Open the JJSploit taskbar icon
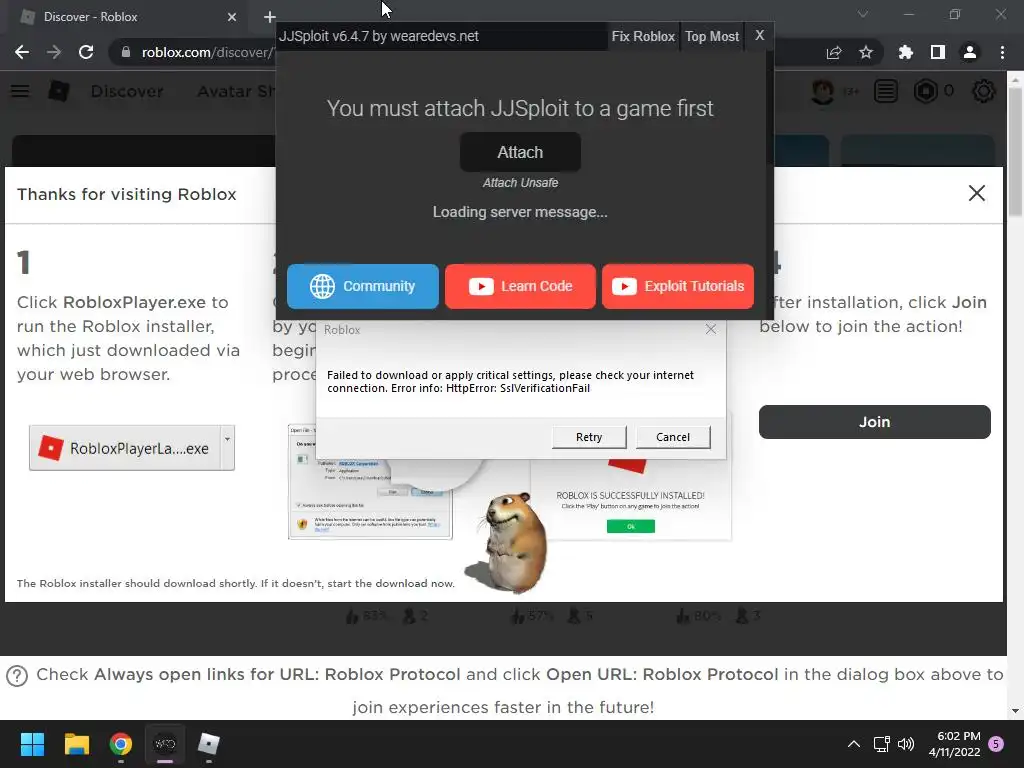 (165, 744)
